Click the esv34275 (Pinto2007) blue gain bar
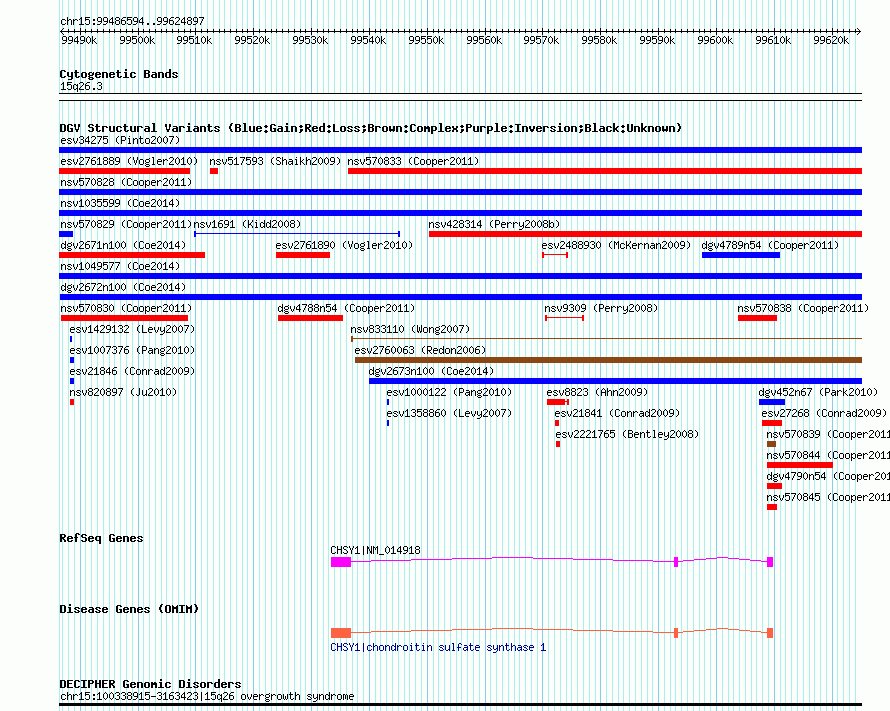 tap(460, 150)
